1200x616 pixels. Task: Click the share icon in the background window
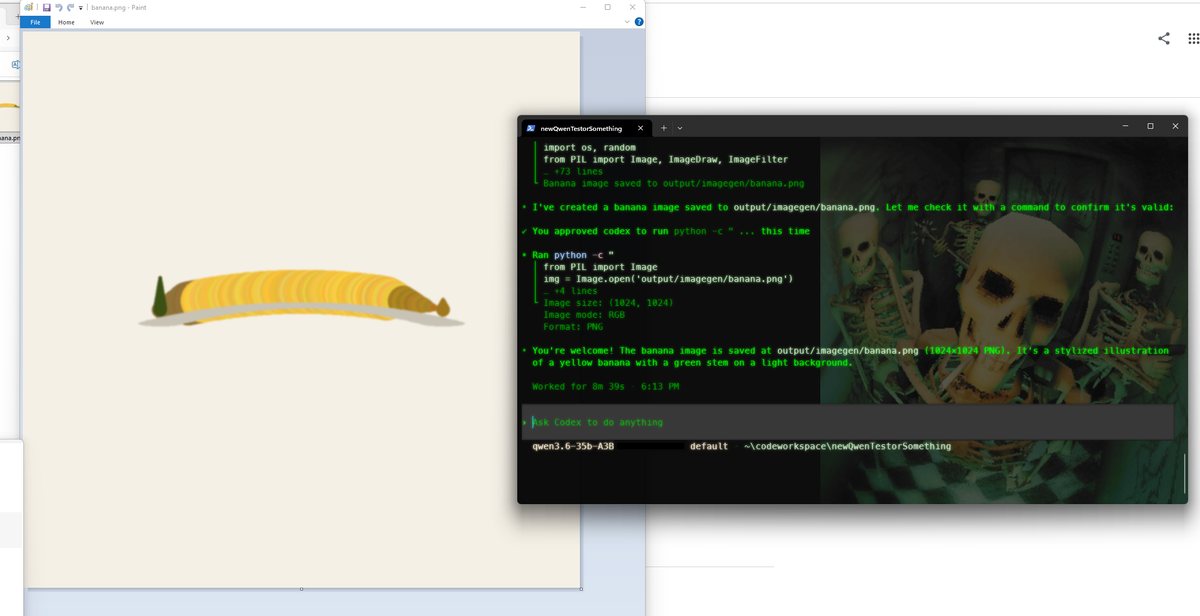[x=1164, y=38]
